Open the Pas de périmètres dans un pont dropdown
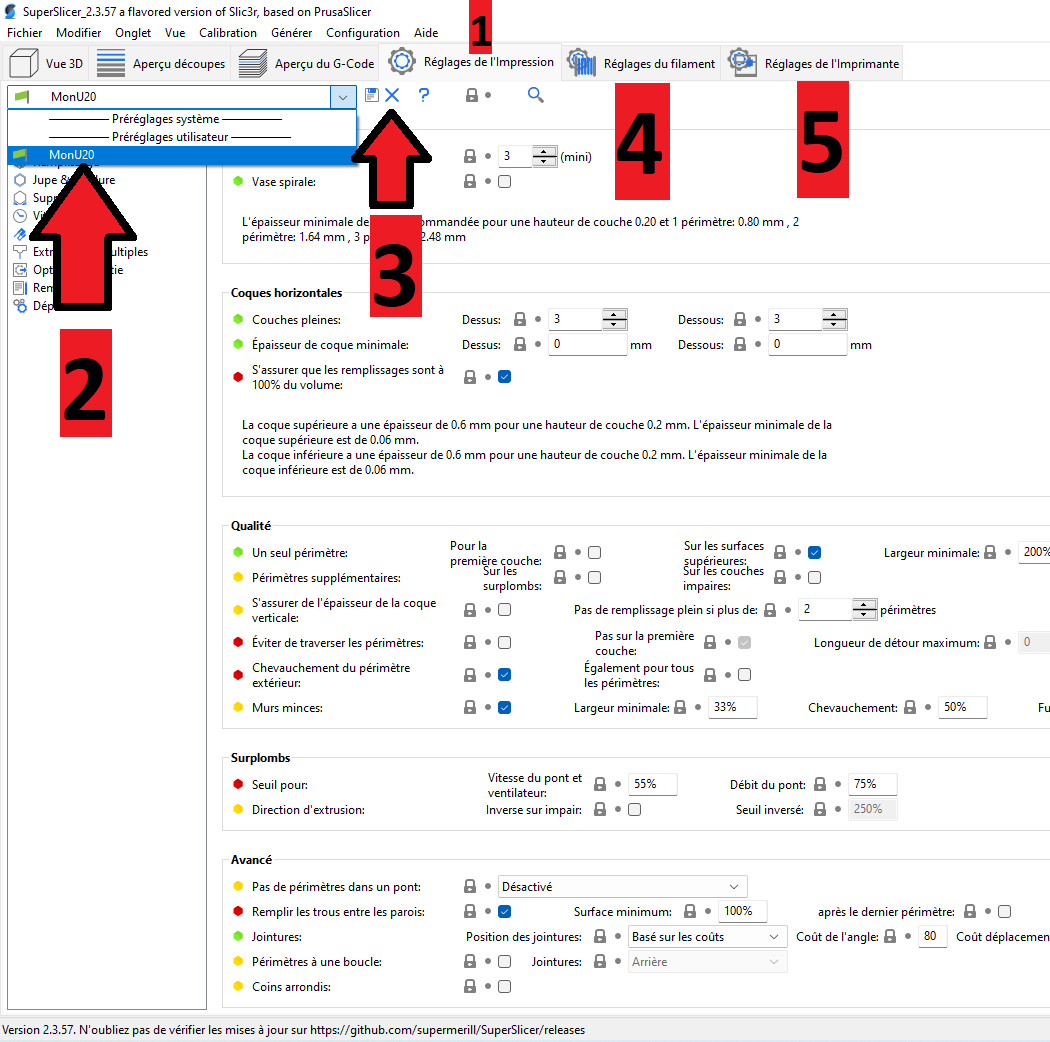The width and height of the screenshot is (1050, 1042). (x=623, y=887)
